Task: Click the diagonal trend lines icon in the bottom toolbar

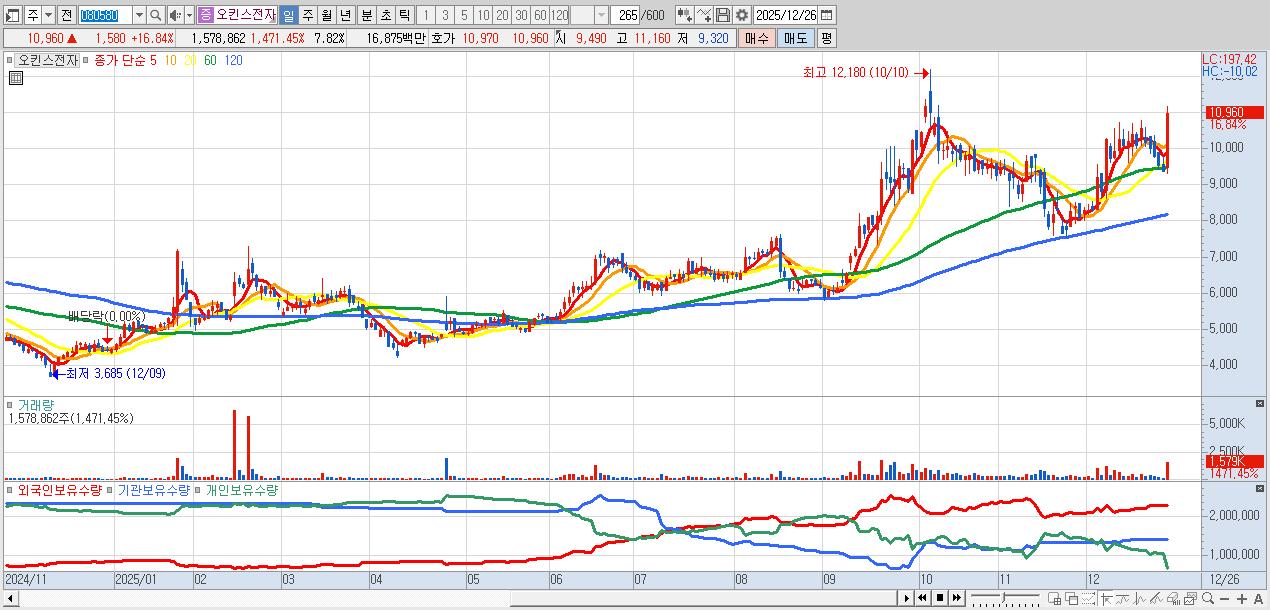Action: point(1156,598)
